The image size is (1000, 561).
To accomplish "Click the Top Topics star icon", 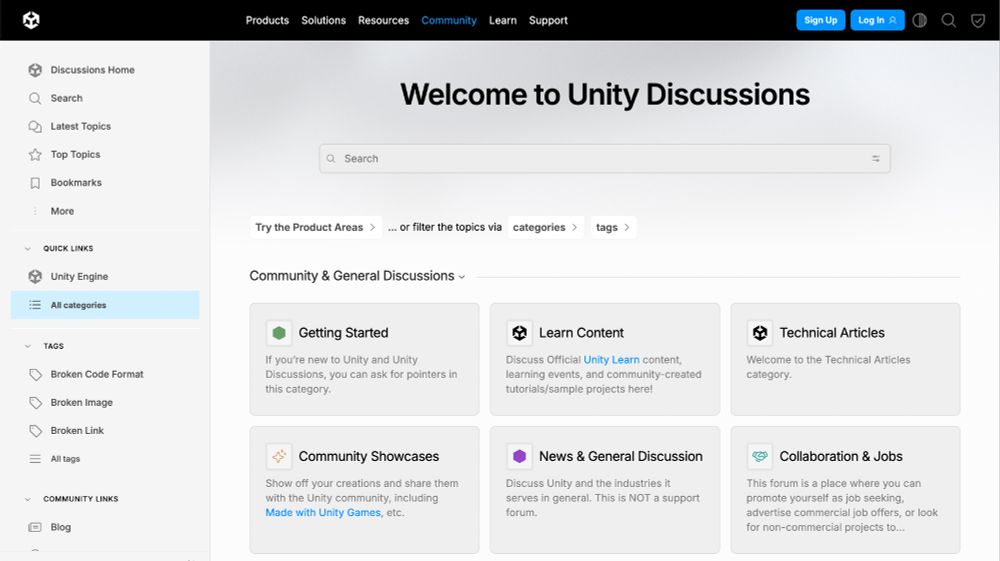I will (35, 154).
